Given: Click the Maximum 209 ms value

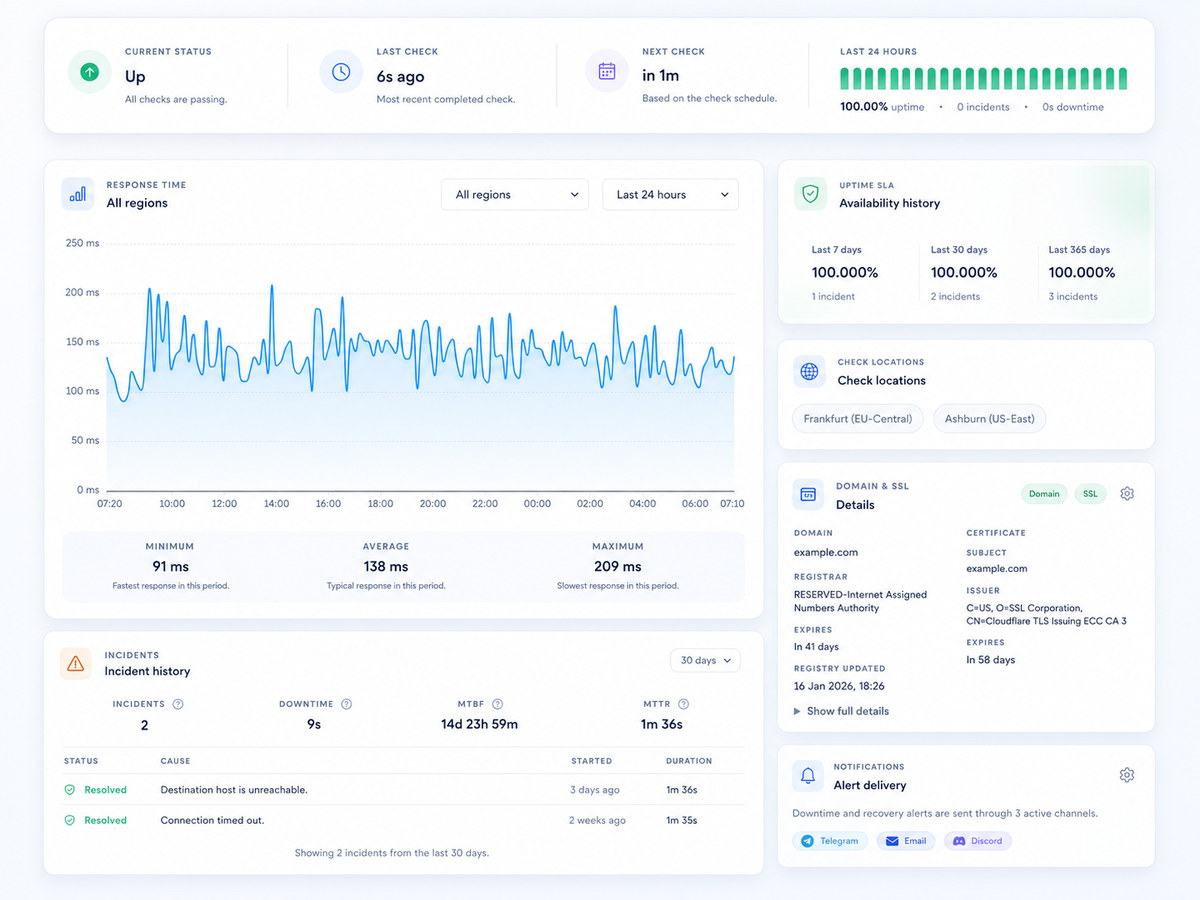Looking at the screenshot, I should [x=618, y=566].
